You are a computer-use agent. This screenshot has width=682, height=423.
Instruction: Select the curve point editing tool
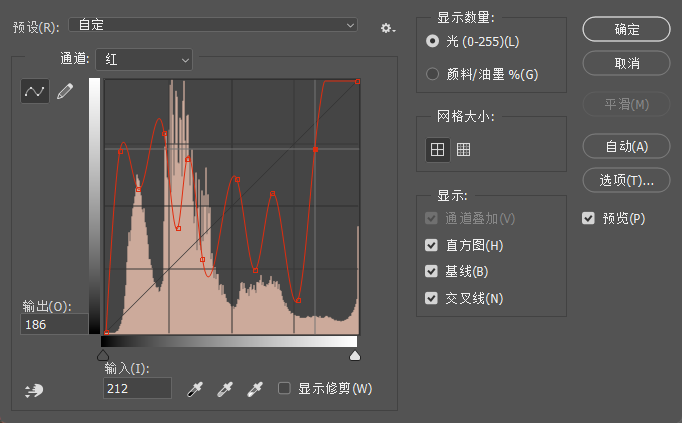point(35,91)
